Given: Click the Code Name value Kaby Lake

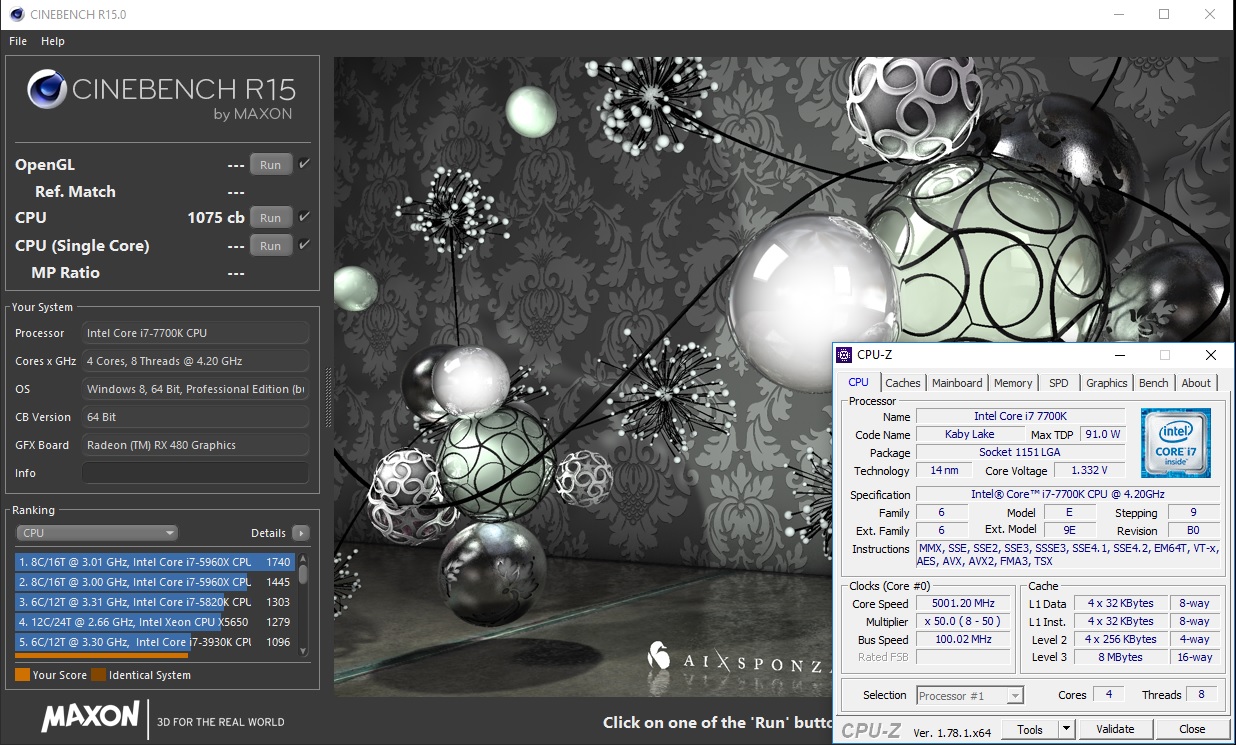Looking at the screenshot, I should [x=970, y=435].
